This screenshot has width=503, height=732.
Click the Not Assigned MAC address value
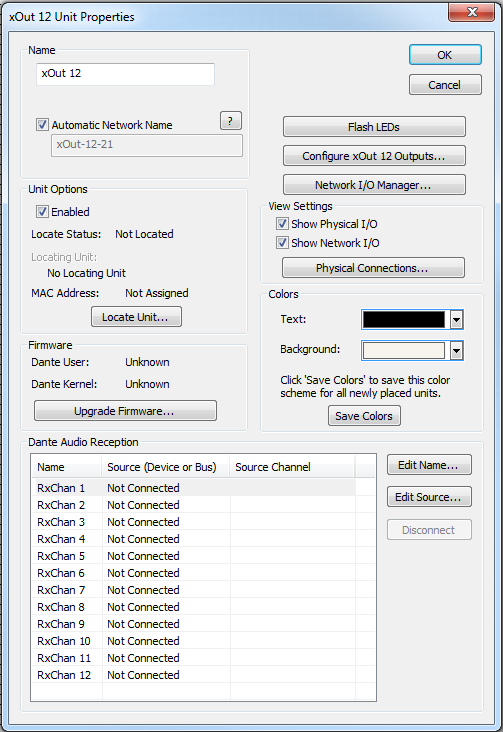point(157,293)
